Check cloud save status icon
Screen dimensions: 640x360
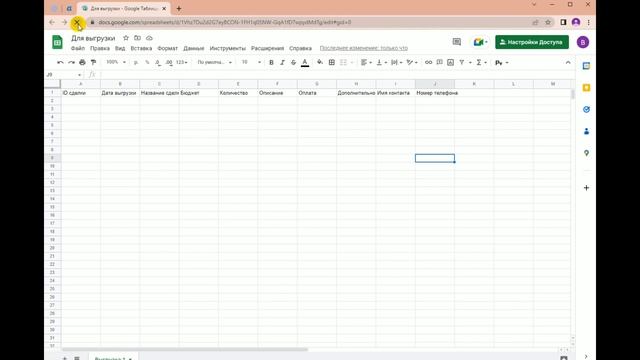(149, 38)
